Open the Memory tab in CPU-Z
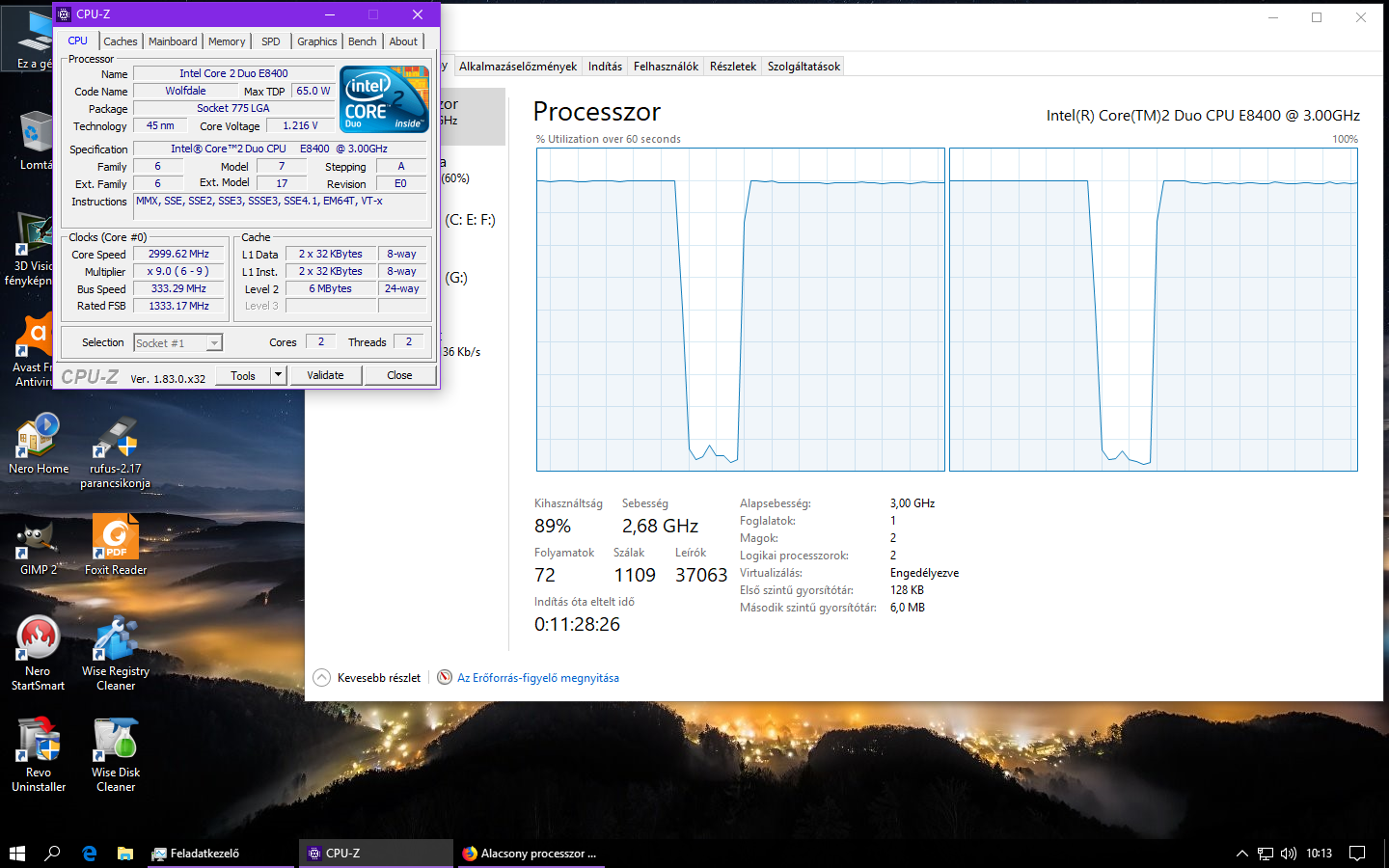 click(227, 41)
